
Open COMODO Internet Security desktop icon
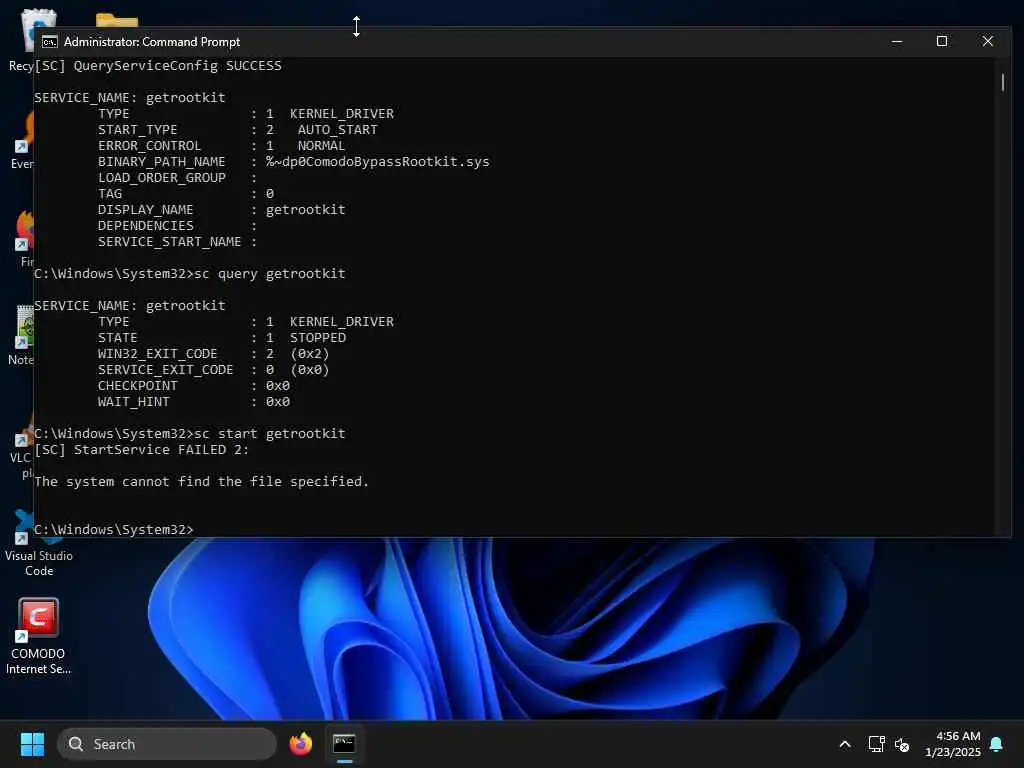point(39,636)
